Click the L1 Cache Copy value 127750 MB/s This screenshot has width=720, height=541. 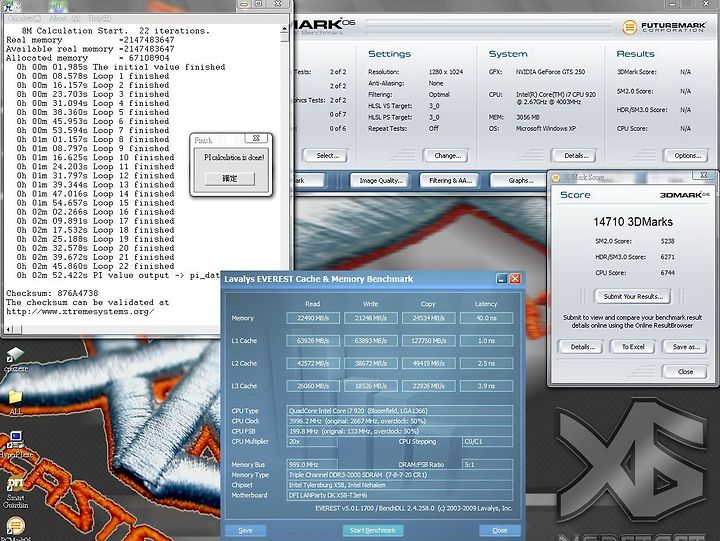pos(428,341)
